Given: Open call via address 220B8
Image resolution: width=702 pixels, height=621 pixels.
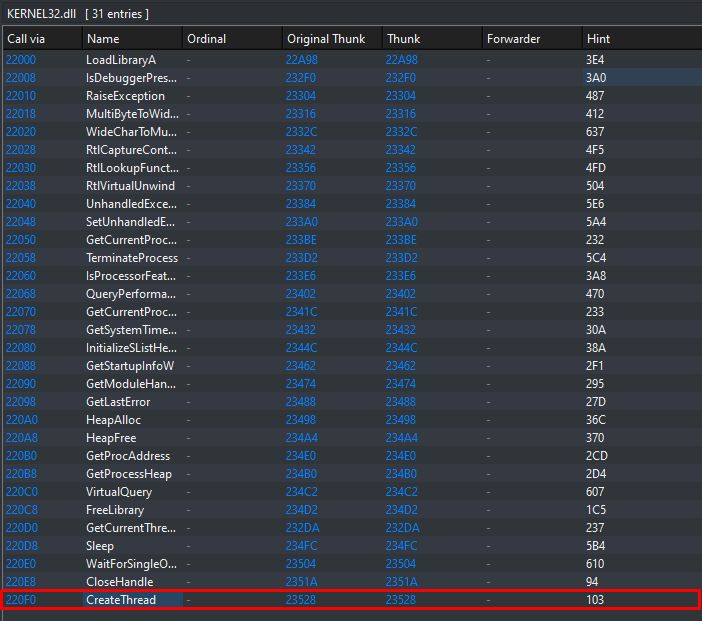Looking at the screenshot, I should tap(21, 474).
